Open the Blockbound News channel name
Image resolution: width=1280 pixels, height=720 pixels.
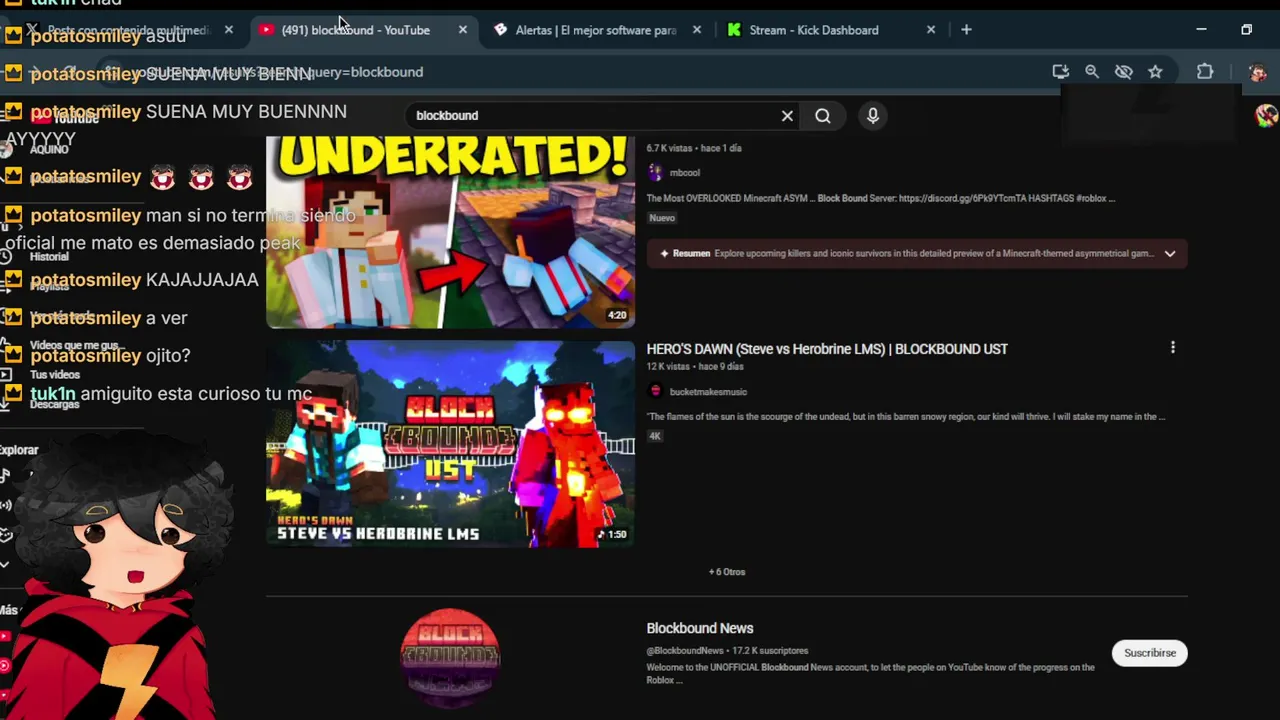(x=700, y=628)
